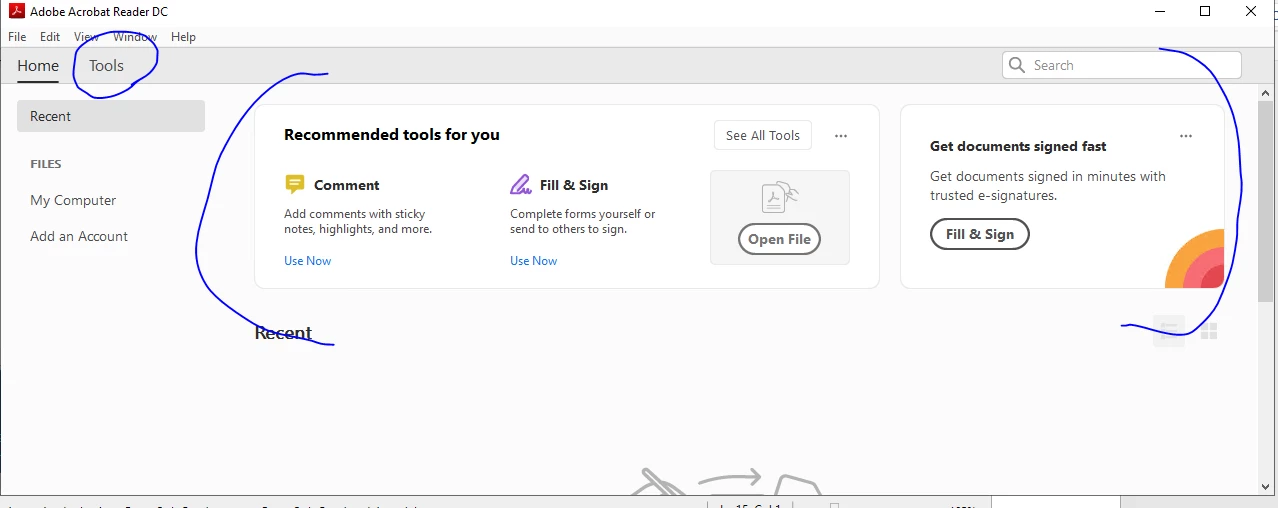Click the vertical scrollbar thumb

point(1268,200)
